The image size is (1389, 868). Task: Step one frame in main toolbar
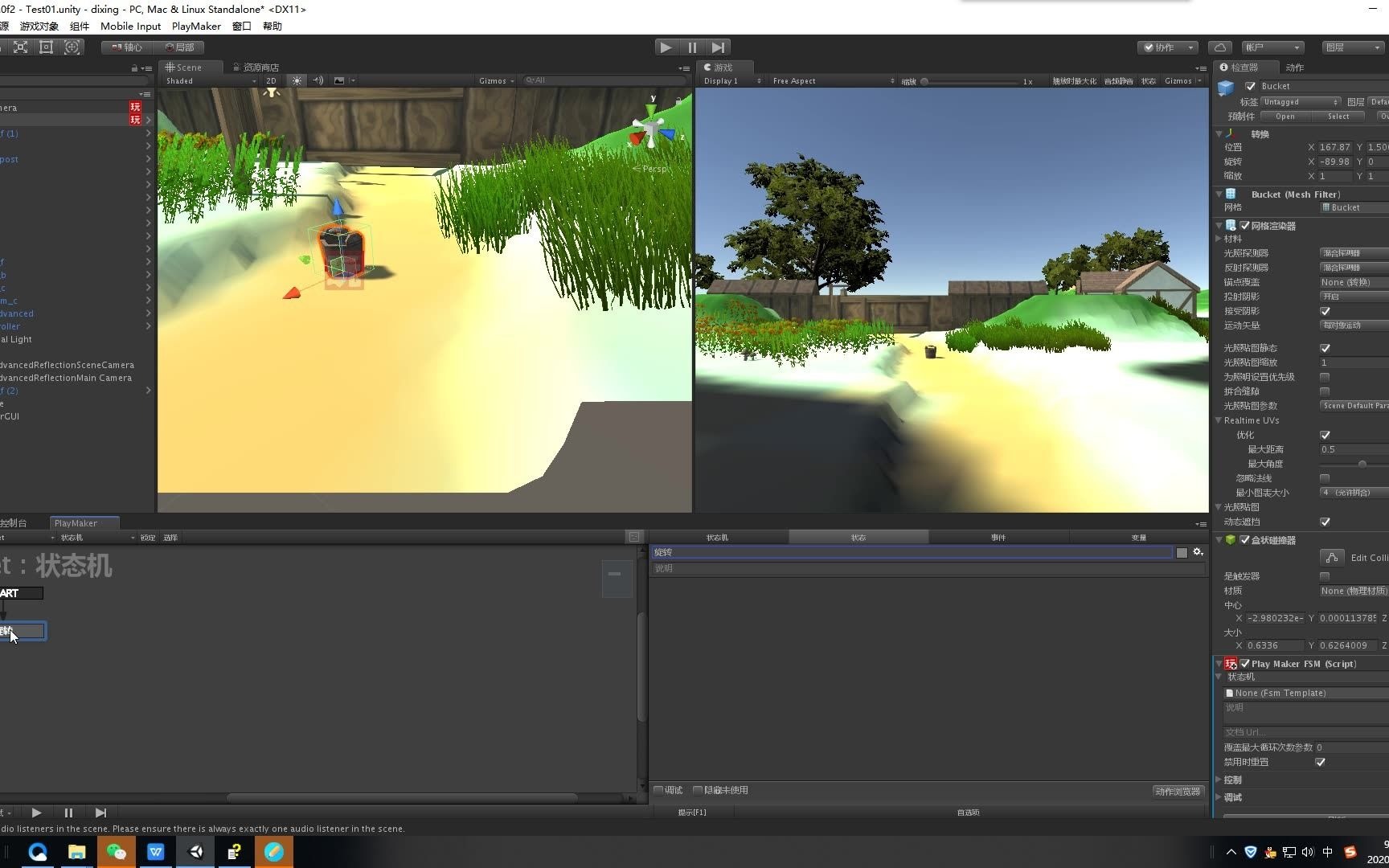click(x=719, y=47)
